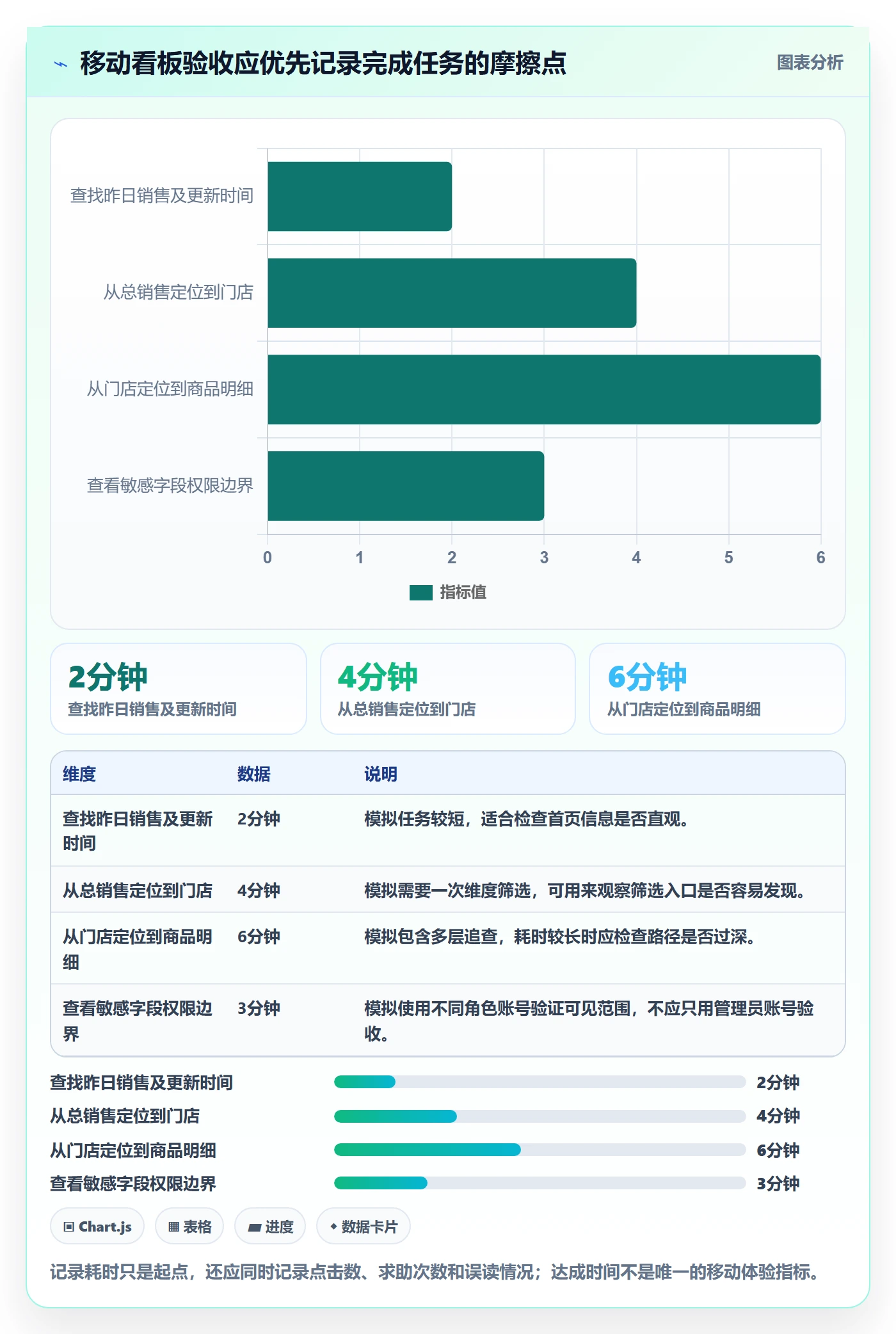The height and width of the screenshot is (1334, 896).
Task: Click the description about 筛选入口是否容易发现
Action: point(585,891)
